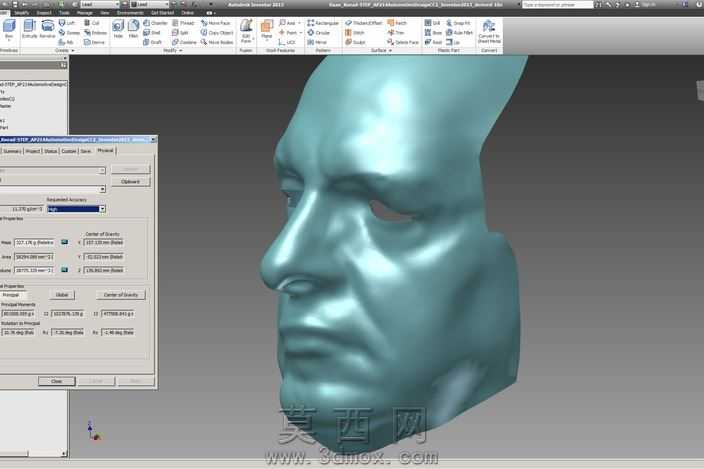Select the Trim surface tool

pyautogui.click(x=396, y=33)
